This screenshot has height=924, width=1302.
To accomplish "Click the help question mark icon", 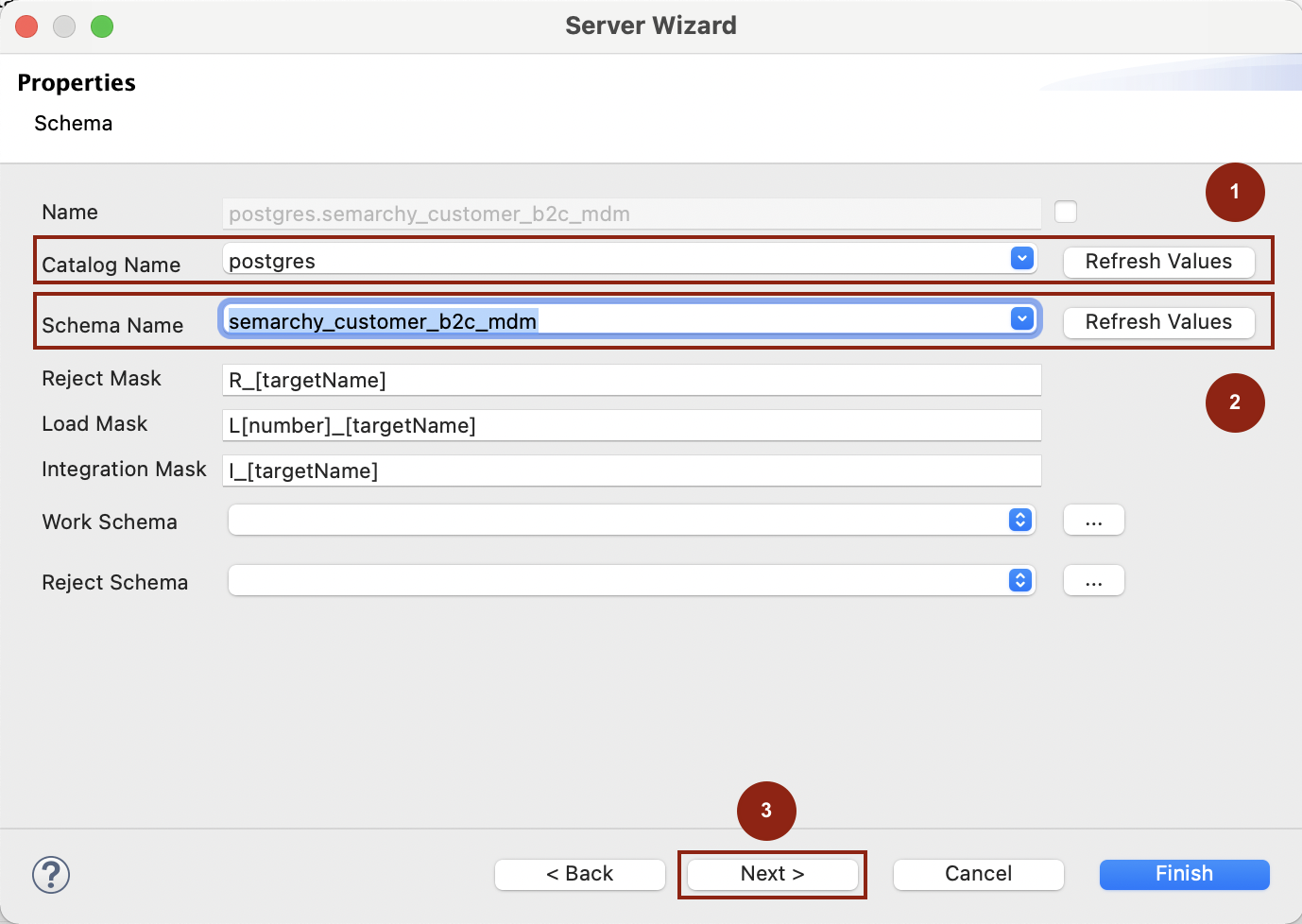I will [51, 875].
